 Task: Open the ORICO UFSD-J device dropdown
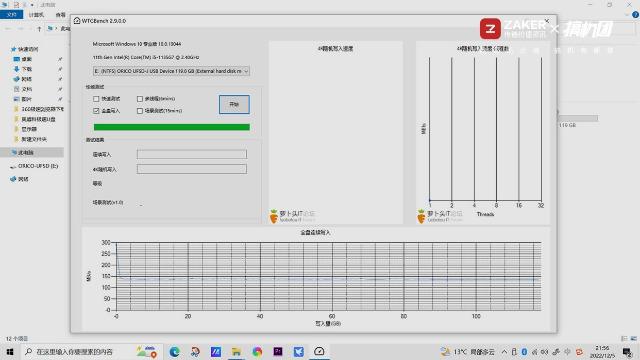point(171,71)
